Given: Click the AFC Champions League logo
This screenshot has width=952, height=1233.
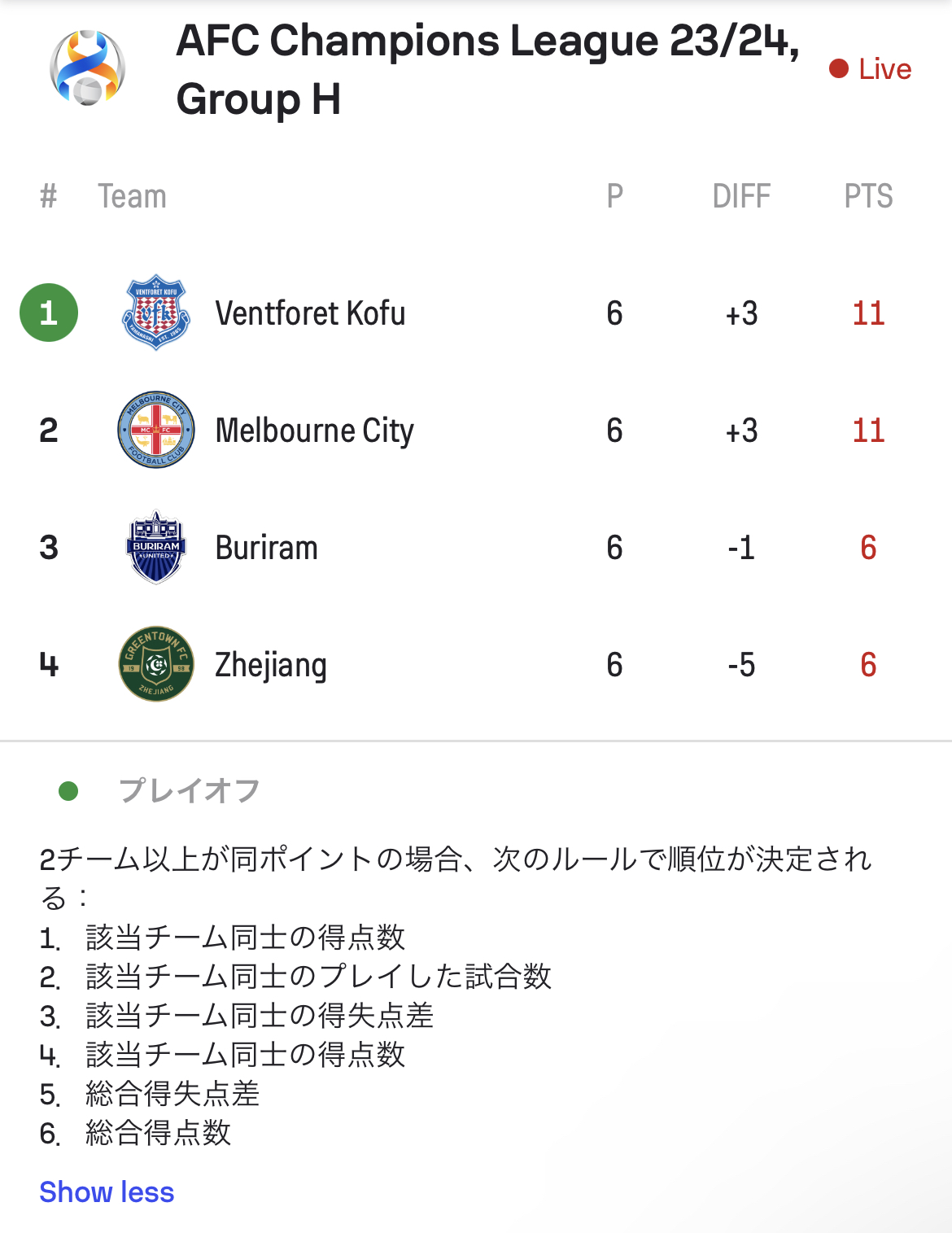Looking at the screenshot, I should point(87,68).
